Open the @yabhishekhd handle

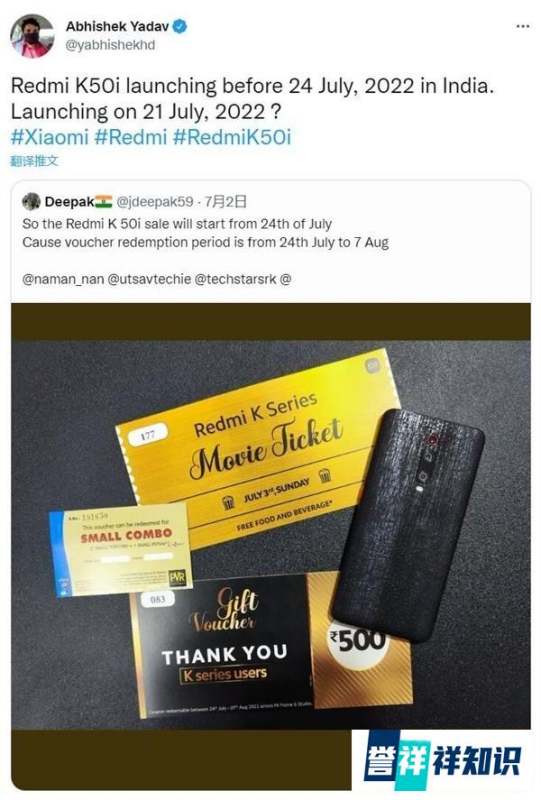pyautogui.click(x=110, y=45)
